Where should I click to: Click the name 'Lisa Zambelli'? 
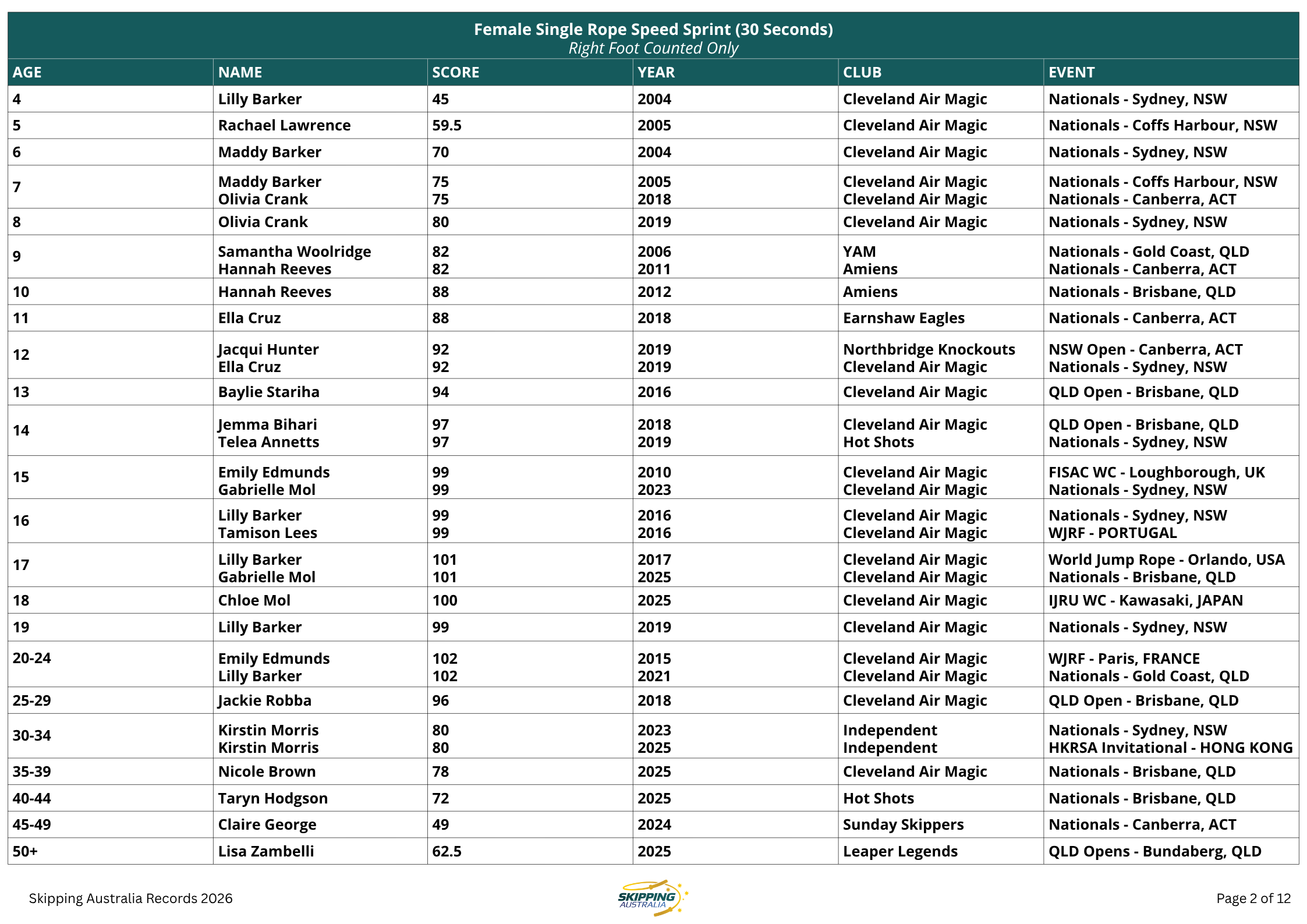(265, 851)
